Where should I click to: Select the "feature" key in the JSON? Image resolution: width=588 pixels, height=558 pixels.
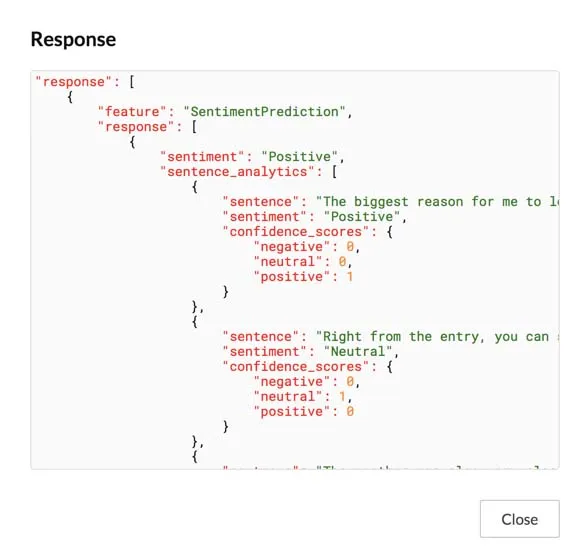(132, 112)
